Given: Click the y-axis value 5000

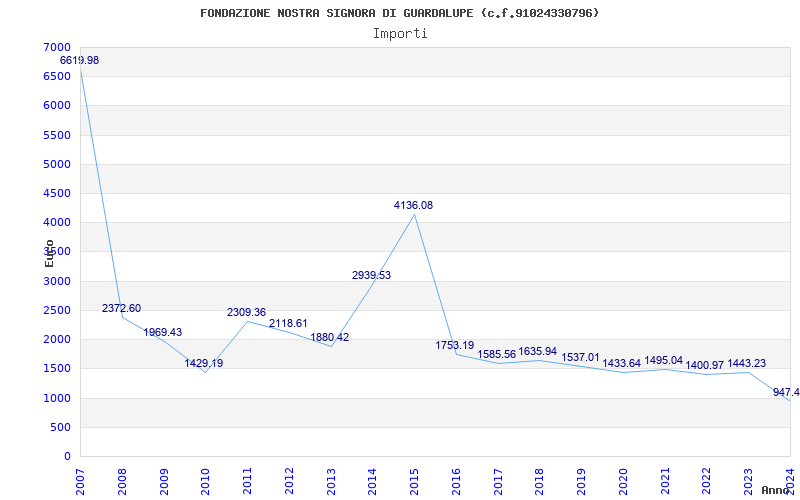Looking at the screenshot, I should (x=58, y=164).
